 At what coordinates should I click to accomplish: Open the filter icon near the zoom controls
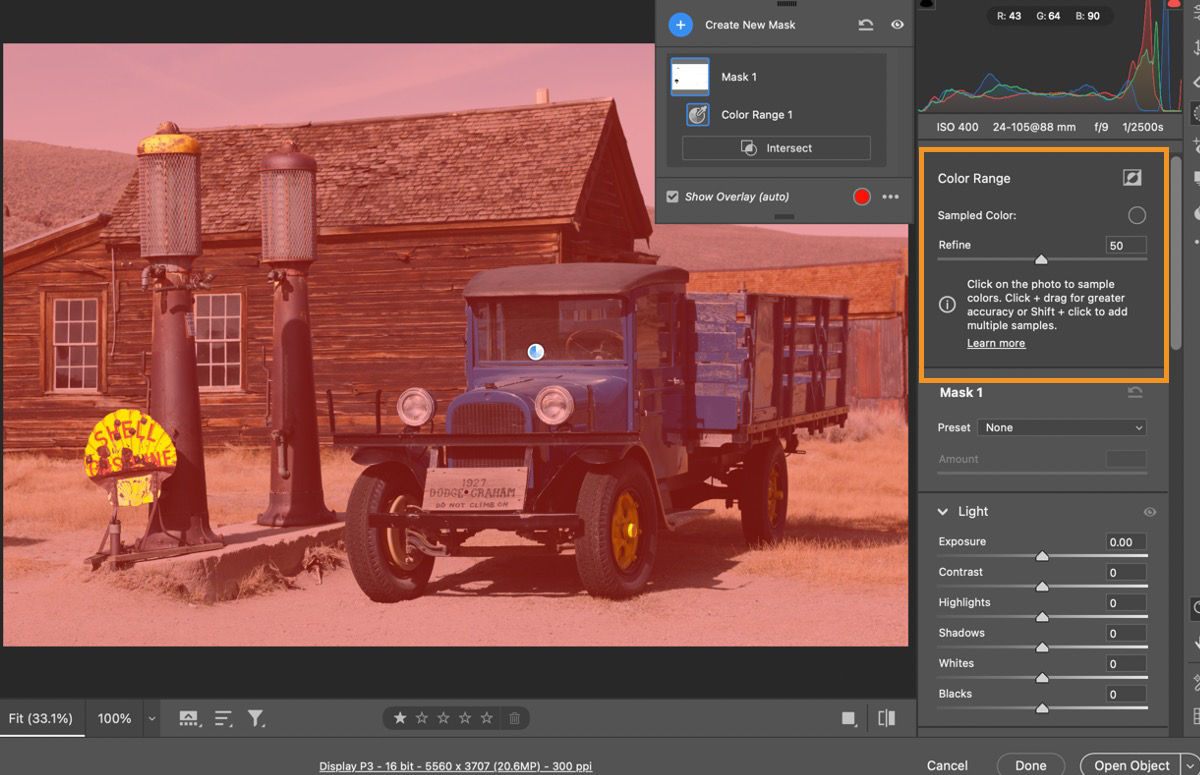(256, 718)
